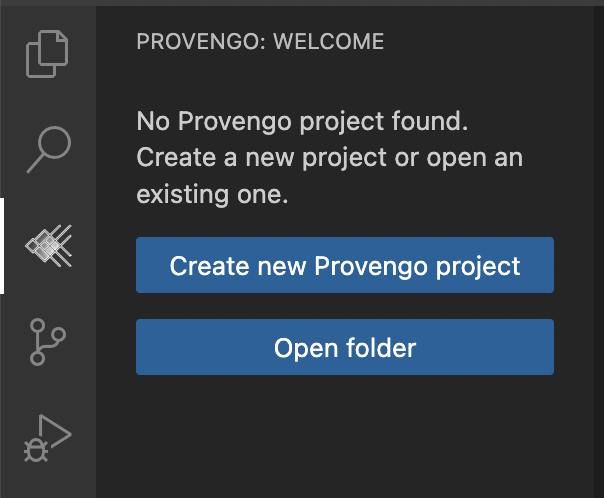Start a new Provengo project
The width and height of the screenshot is (604, 498).
(x=345, y=266)
